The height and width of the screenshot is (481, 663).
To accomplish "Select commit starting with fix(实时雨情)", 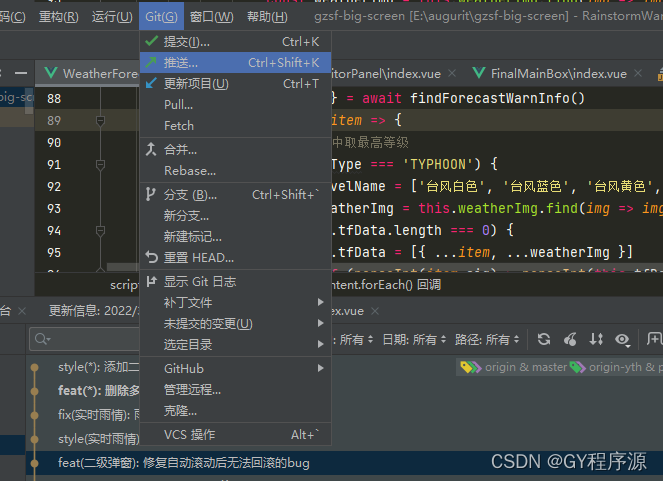I will point(99,414).
